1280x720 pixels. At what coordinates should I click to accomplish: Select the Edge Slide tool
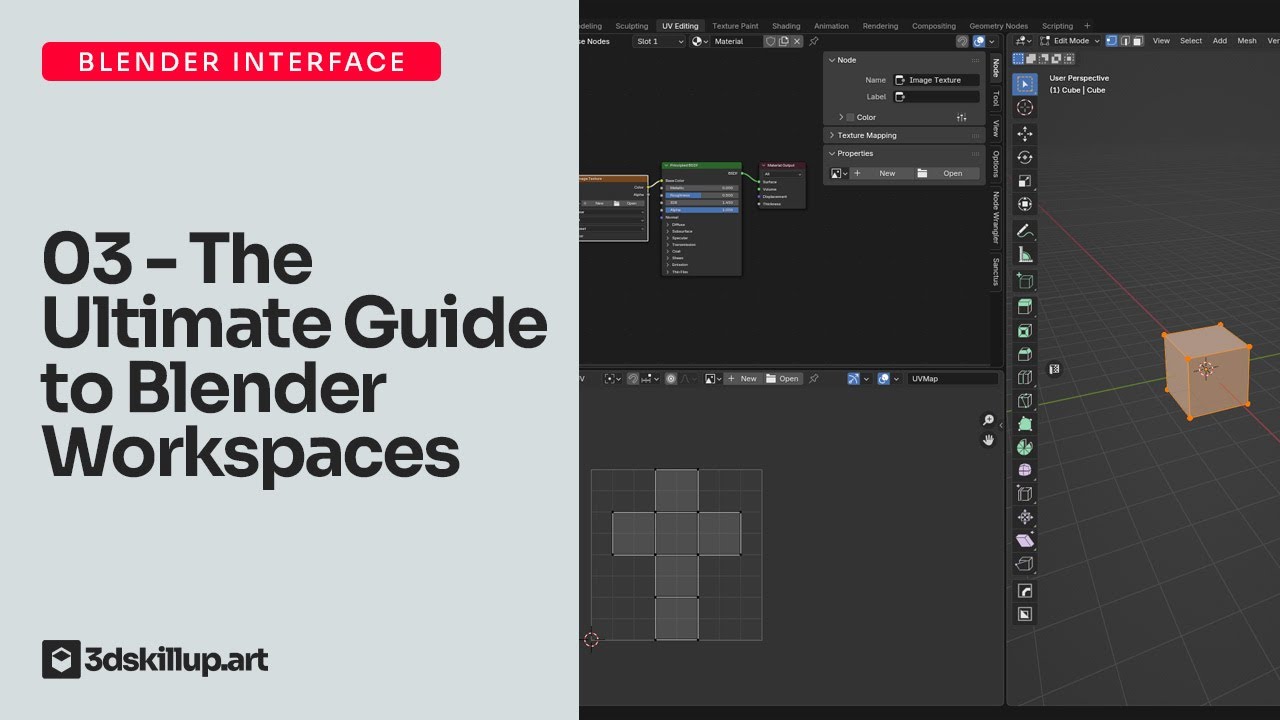(x=1024, y=494)
